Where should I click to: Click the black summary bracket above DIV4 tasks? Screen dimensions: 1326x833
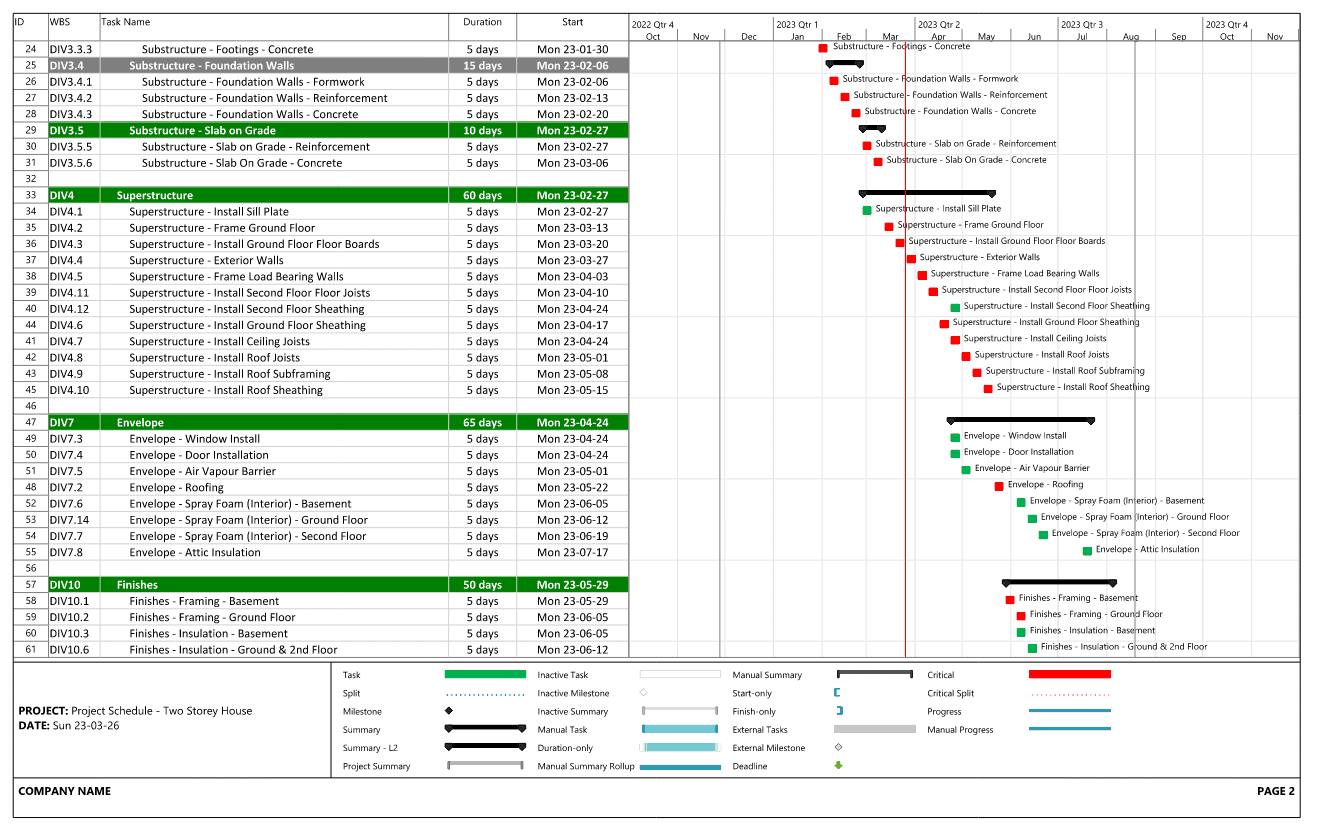point(927,192)
